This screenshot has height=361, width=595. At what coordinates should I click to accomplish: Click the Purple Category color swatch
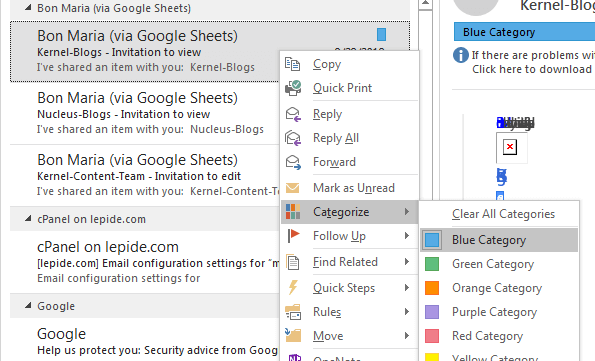coord(432,312)
